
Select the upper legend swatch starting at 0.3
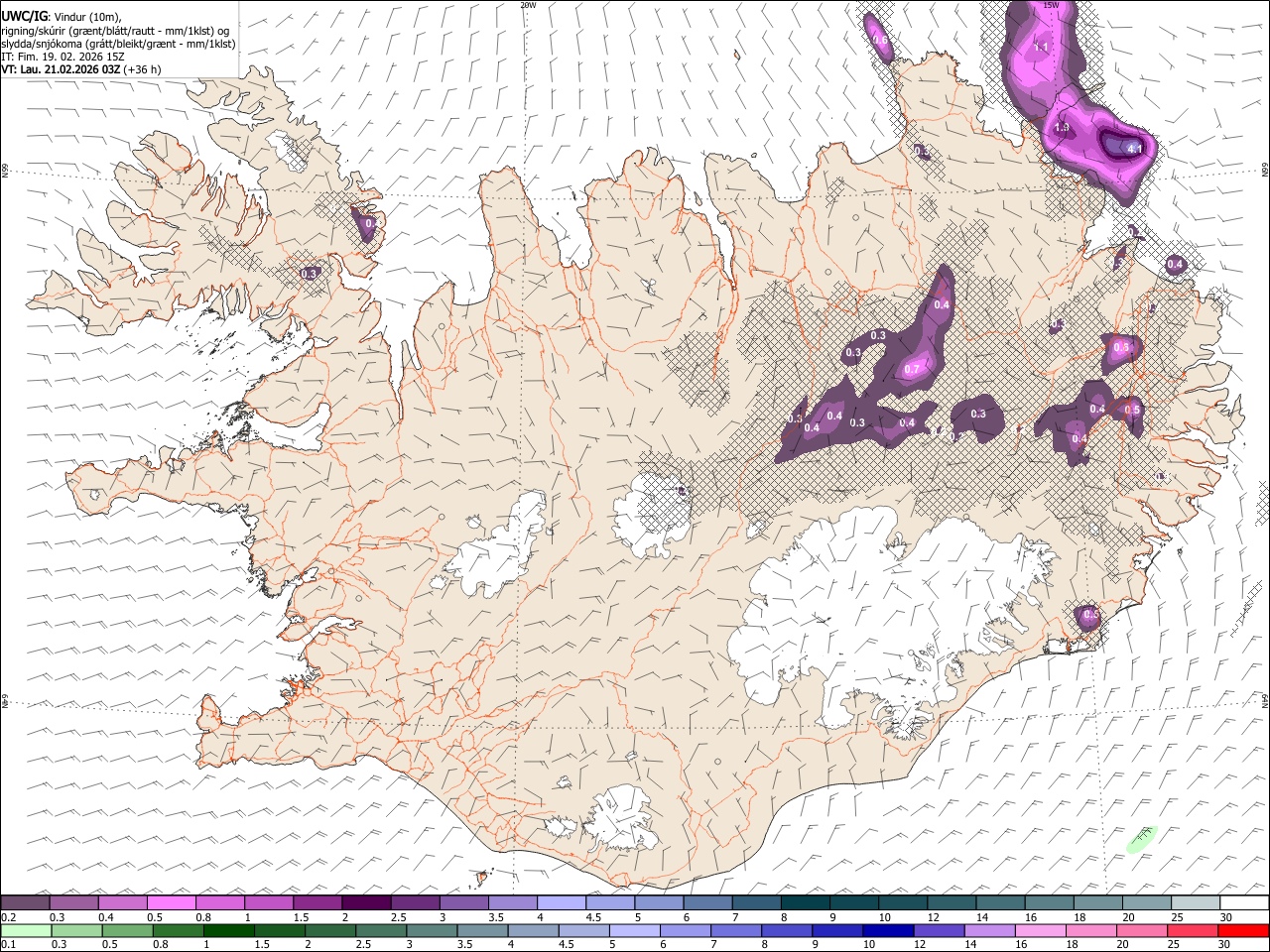[x=73, y=903]
